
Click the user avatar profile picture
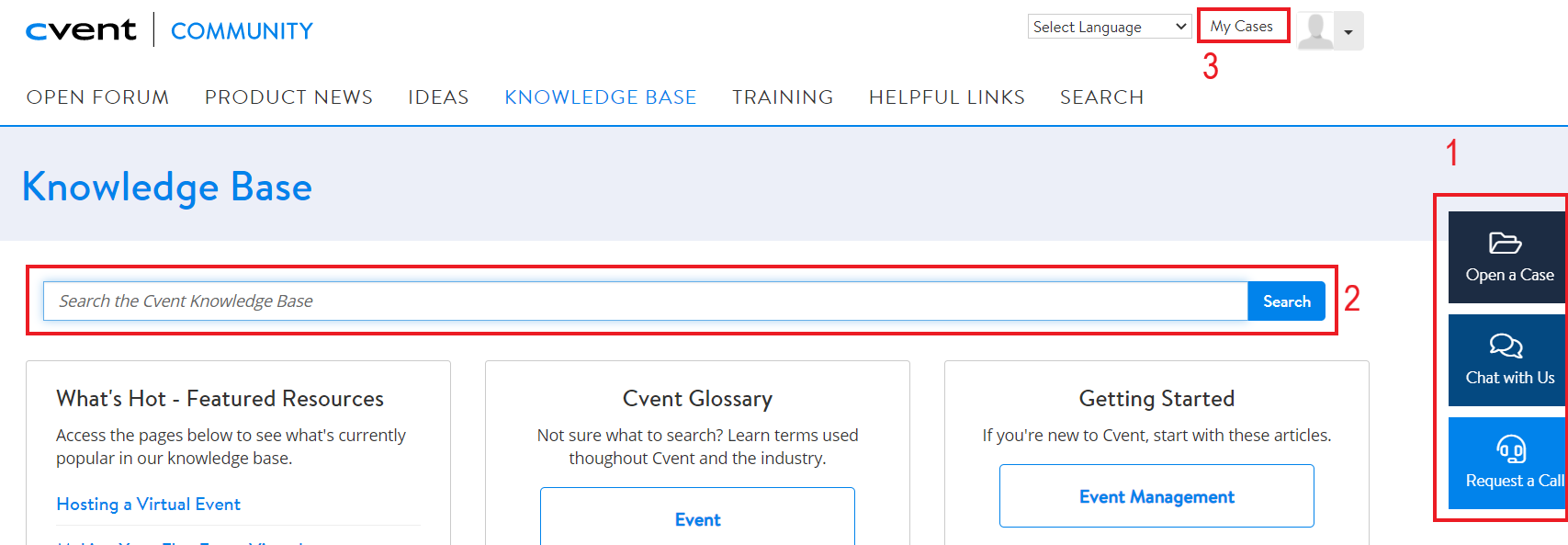pos(1315,31)
